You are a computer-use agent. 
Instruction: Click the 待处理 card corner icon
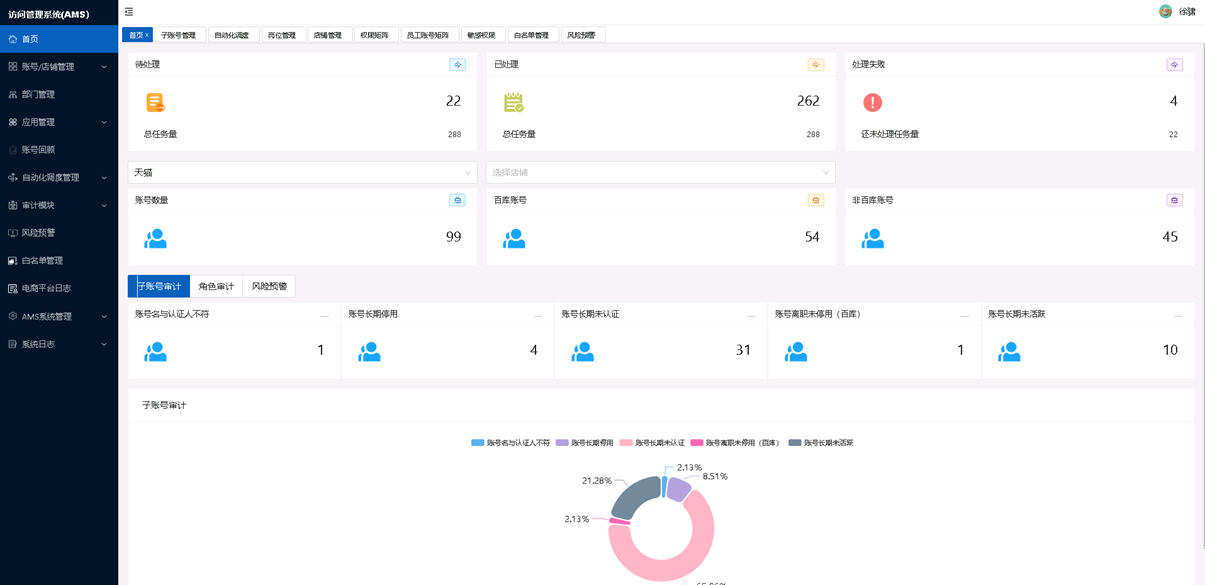click(457, 65)
